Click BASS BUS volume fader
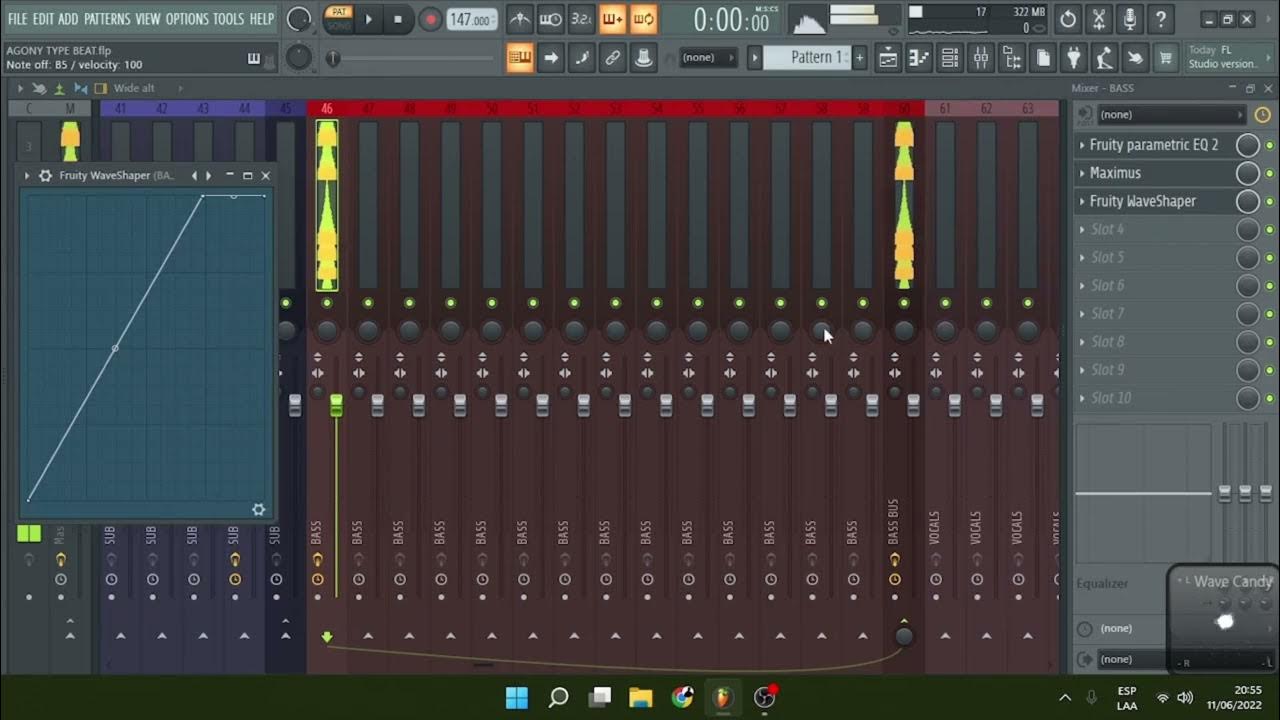Image resolution: width=1280 pixels, height=720 pixels. coord(913,405)
